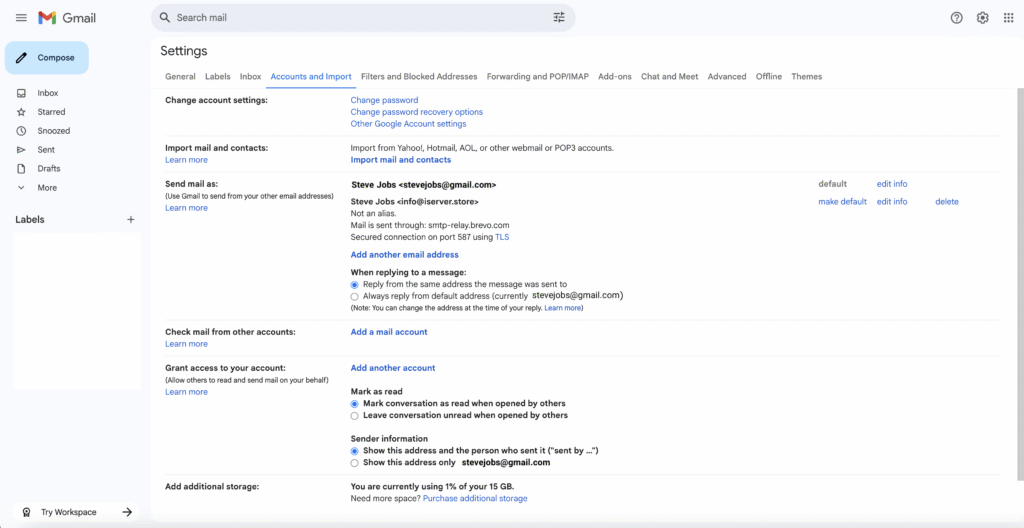Click Learn more under Grant access
This screenshot has width=1024, height=528.
pyautogui.click(x=186, y=392)
